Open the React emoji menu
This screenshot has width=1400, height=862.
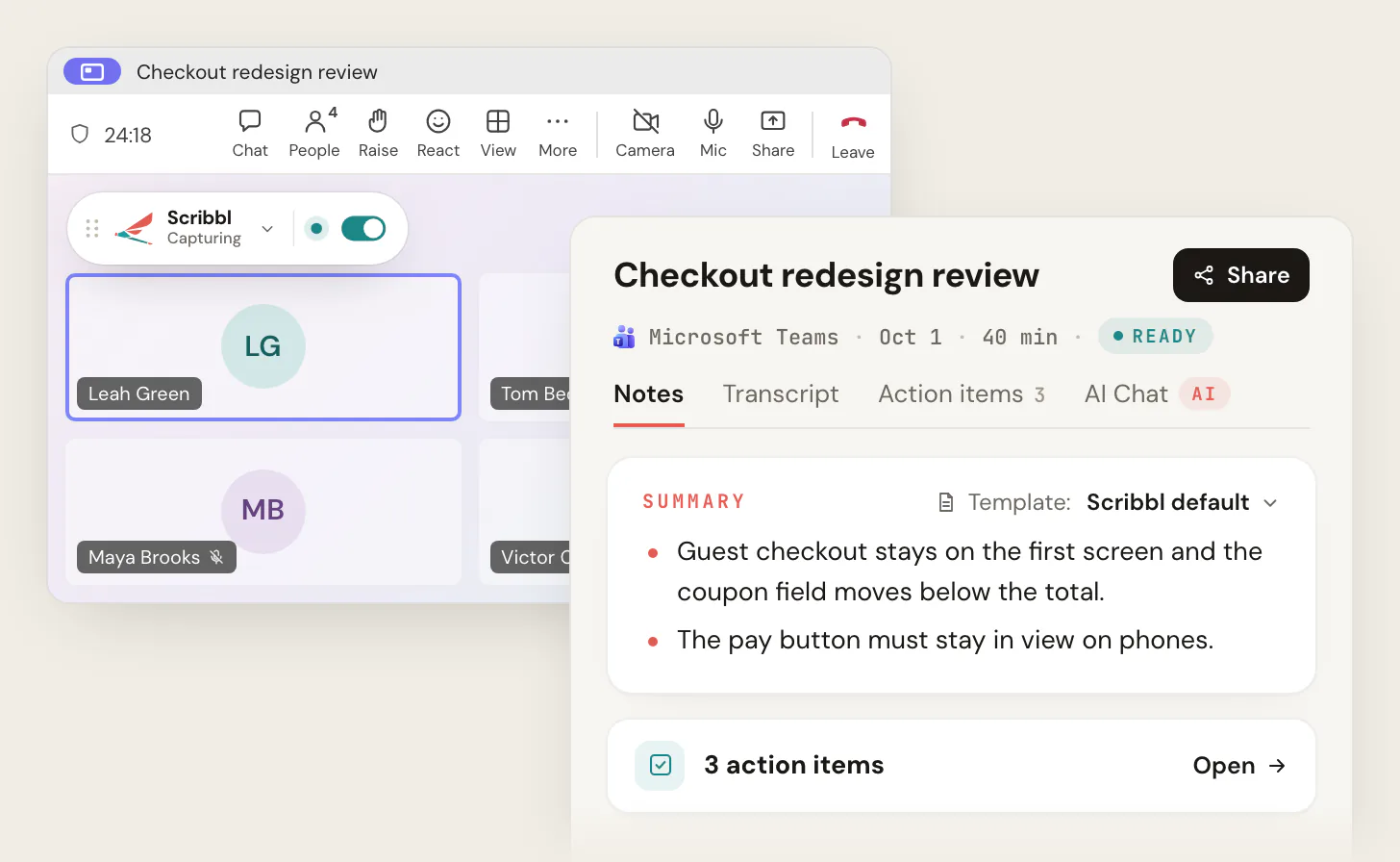pos(438,134)
